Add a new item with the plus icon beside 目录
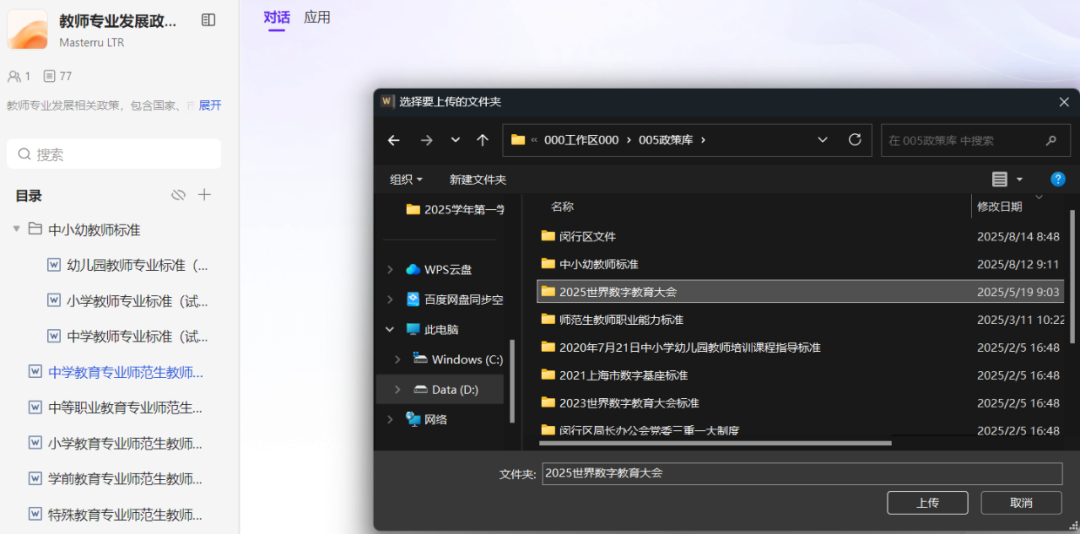The height and width of the screenshot is (534, 1080). 205,195
